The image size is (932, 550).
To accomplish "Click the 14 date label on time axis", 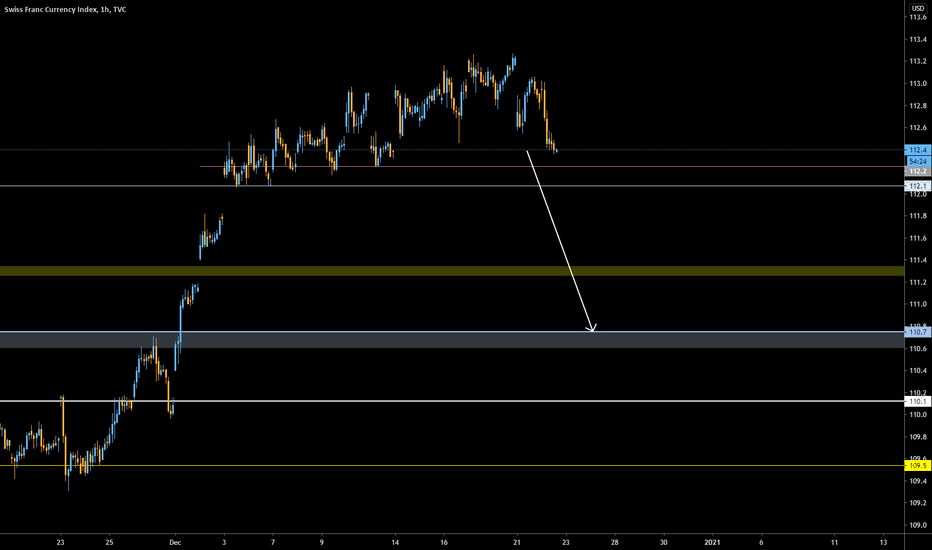I will [395, 542].
